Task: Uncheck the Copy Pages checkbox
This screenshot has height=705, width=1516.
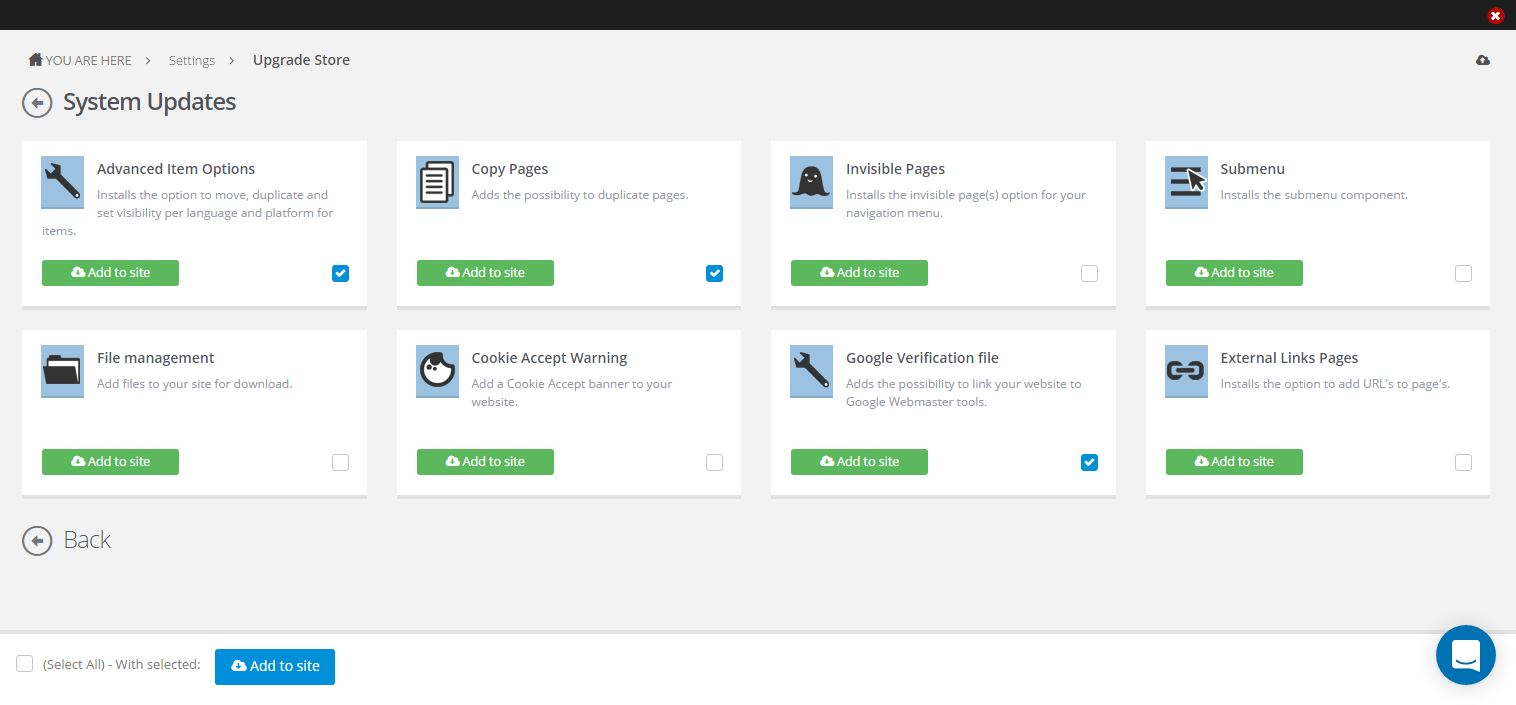Action: (714, 273)
